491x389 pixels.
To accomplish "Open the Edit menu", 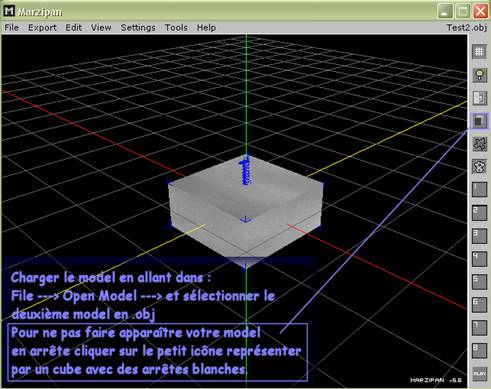I will pyautogui.click(x=73, y=28).
